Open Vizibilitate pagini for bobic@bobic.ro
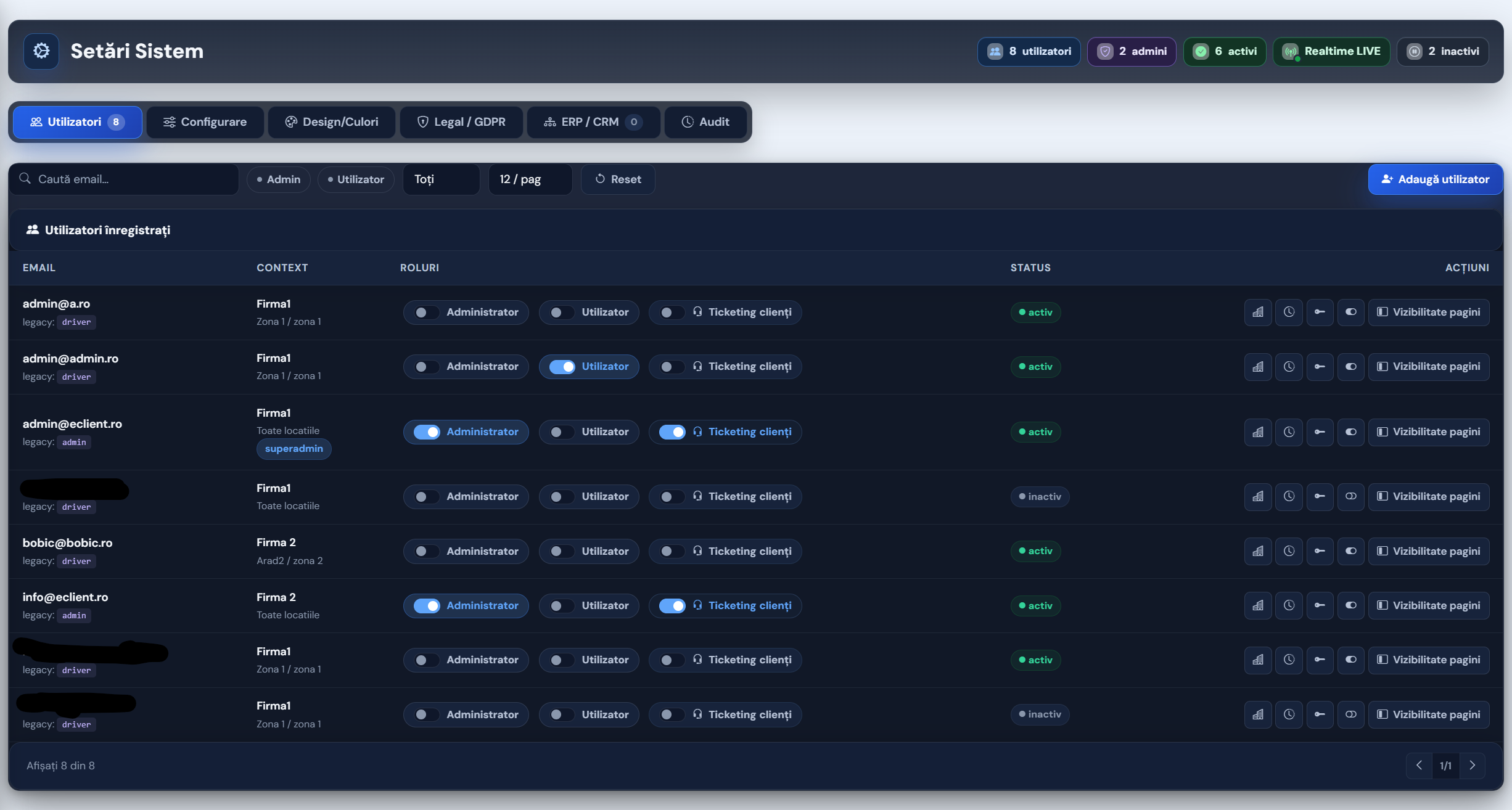 click(x=1429, y=551)
